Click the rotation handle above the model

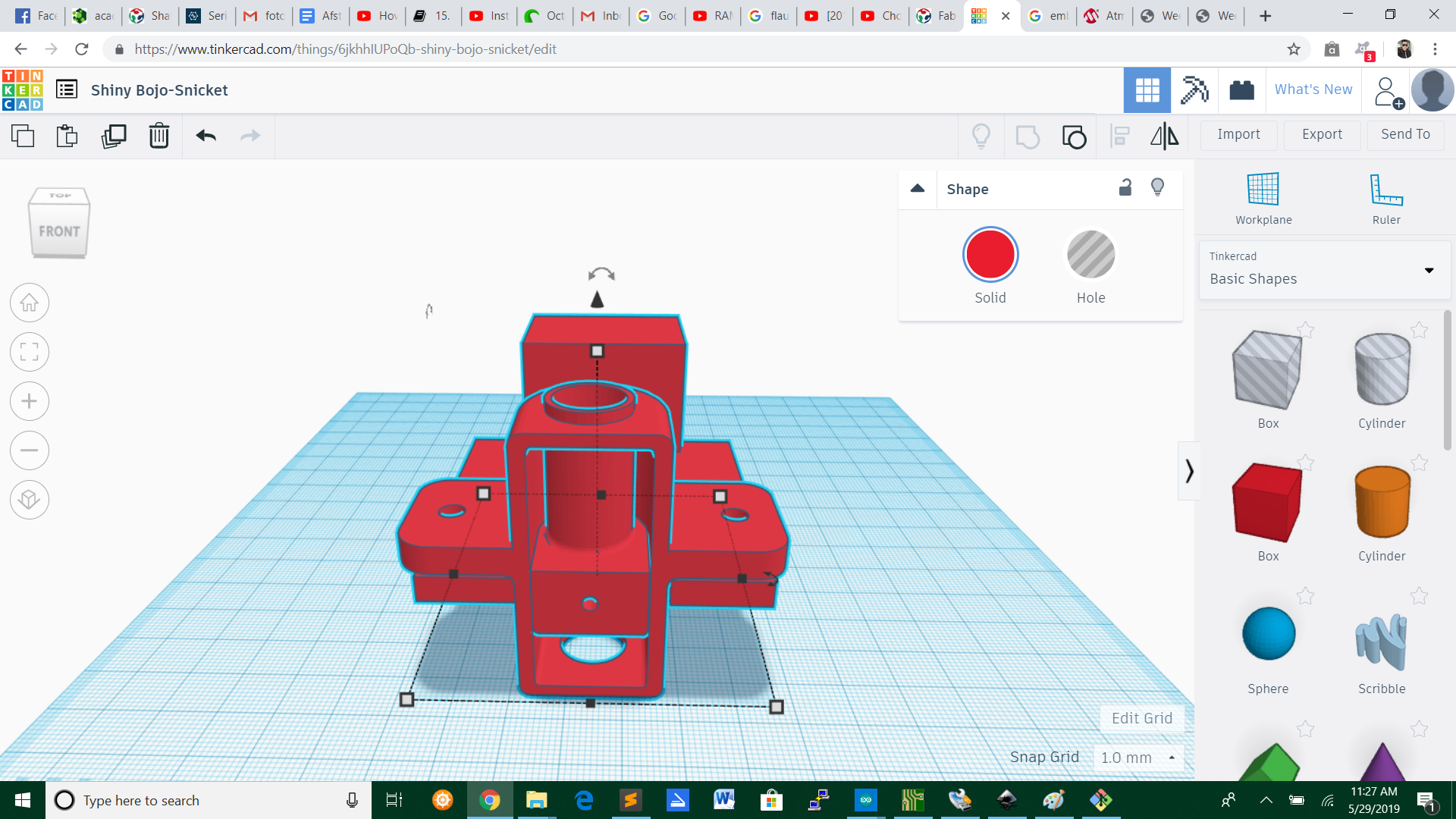tap(601, 275)
